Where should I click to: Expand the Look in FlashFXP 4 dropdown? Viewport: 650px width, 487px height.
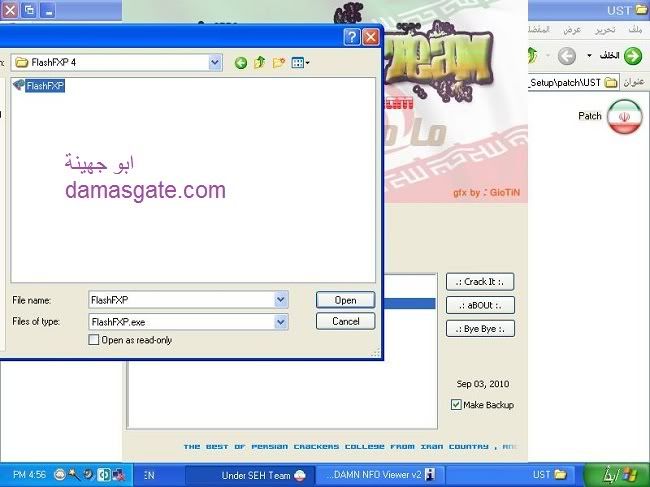(215, 63)
